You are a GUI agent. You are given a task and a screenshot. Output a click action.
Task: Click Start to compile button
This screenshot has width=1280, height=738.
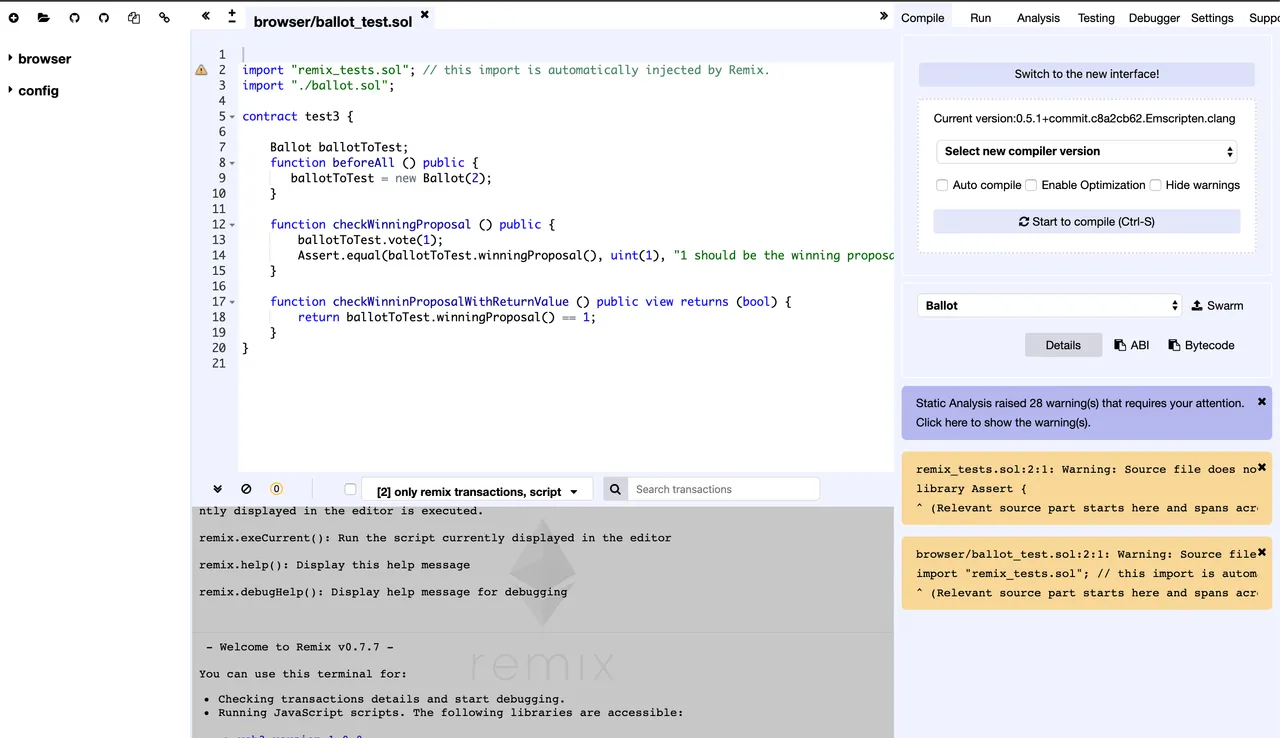[x=1086, y=221]
